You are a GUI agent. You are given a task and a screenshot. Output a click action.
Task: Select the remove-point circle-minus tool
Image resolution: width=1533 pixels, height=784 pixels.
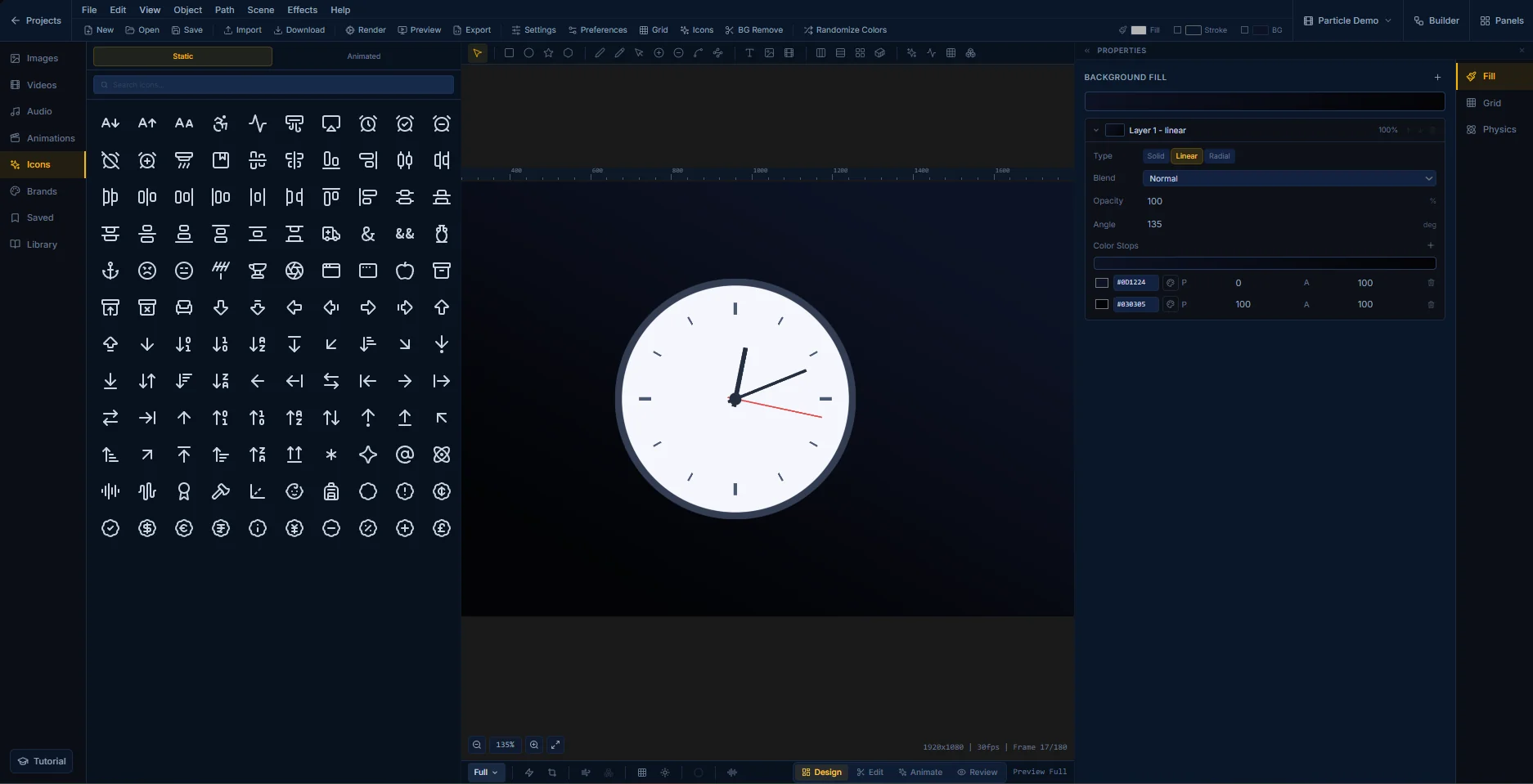click(x=678, y=53)
